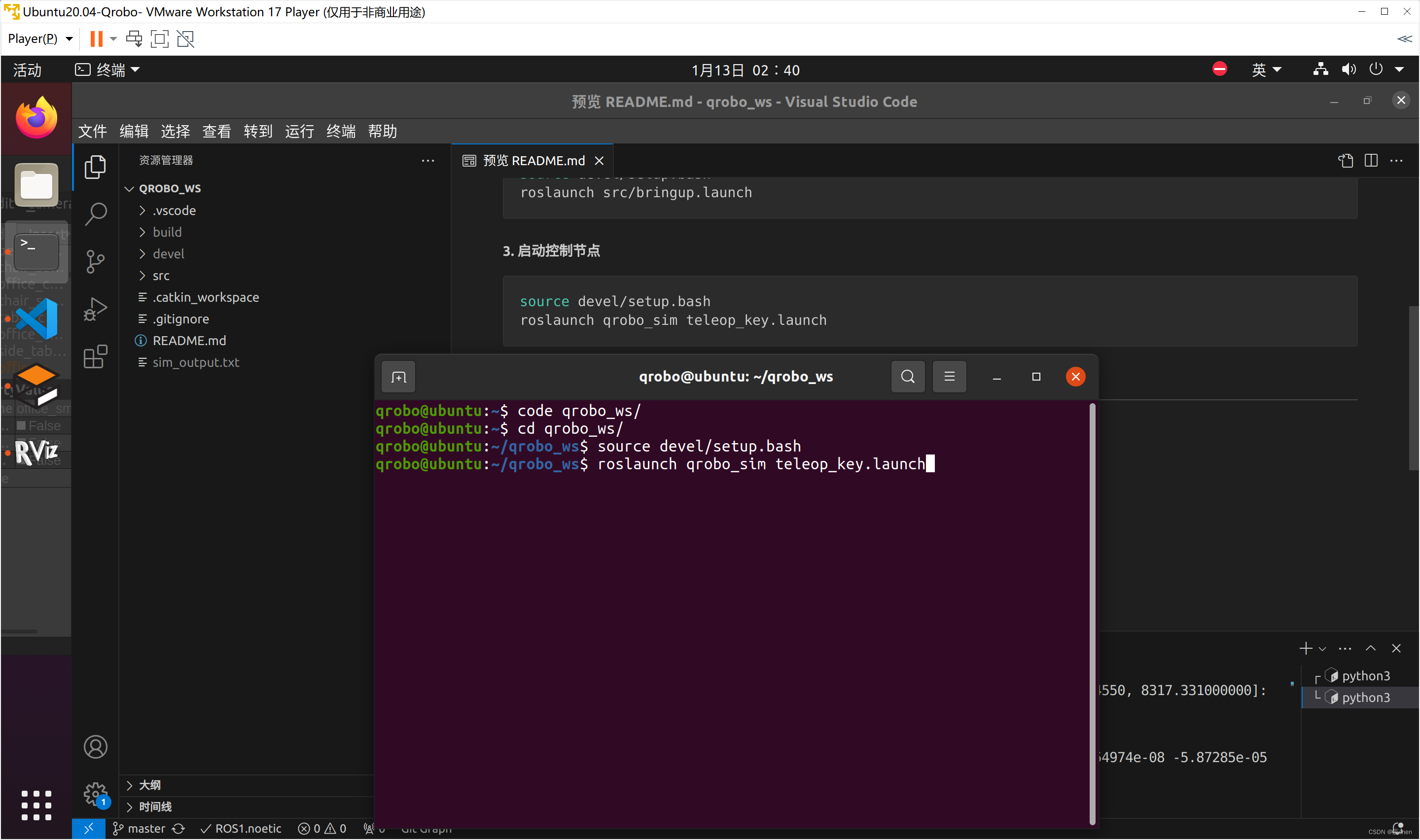The width and height of the screenshot is (1420, 840).
Task: Click VMware enter full screen icon
Action: [x=160, y=39]
